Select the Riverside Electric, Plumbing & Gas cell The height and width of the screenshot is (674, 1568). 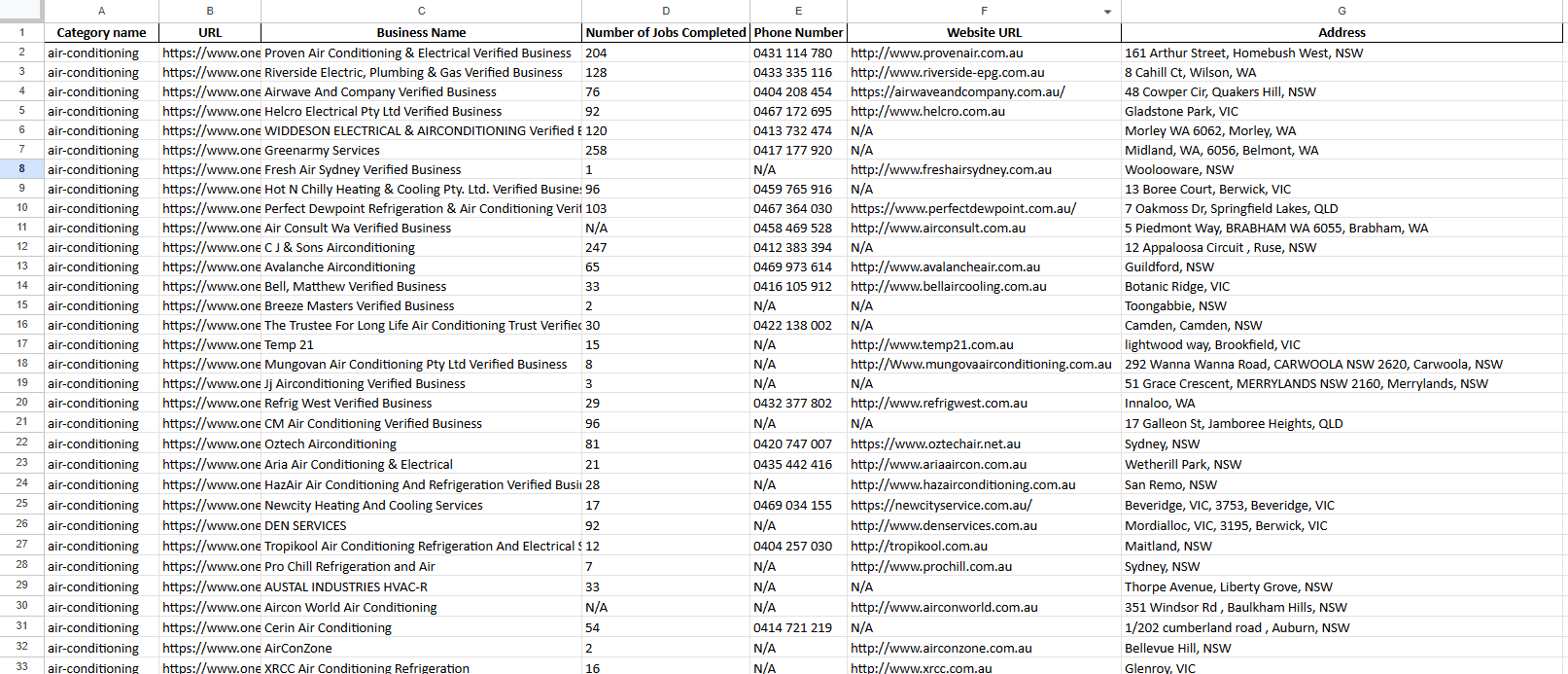click(x=422, y=72)
